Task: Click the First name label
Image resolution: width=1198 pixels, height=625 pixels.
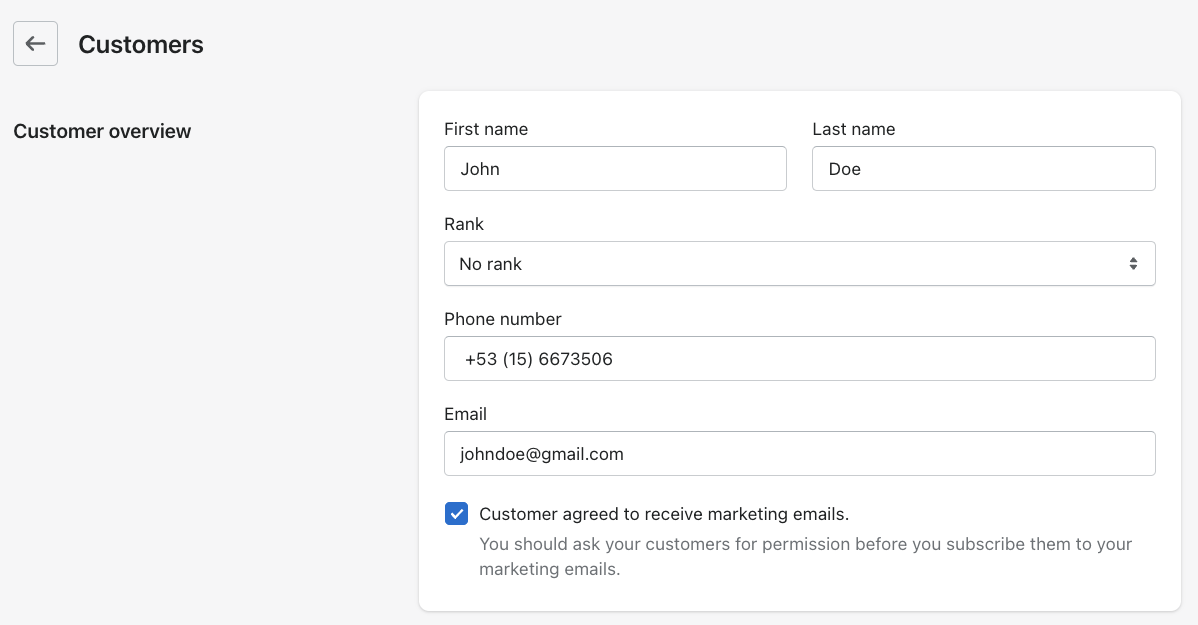Action: [486, 129]
